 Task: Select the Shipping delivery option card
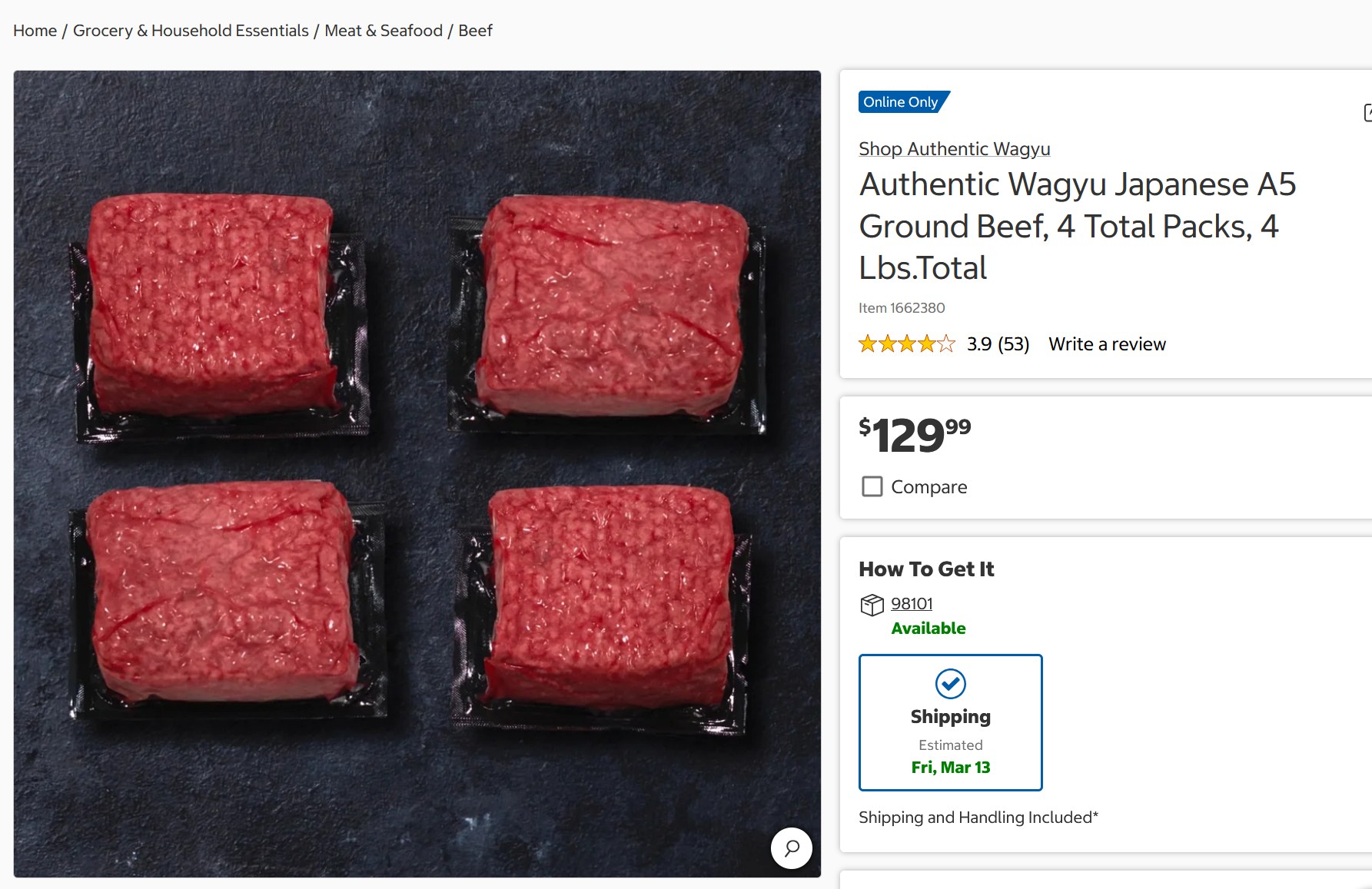[x=950, y=722]
